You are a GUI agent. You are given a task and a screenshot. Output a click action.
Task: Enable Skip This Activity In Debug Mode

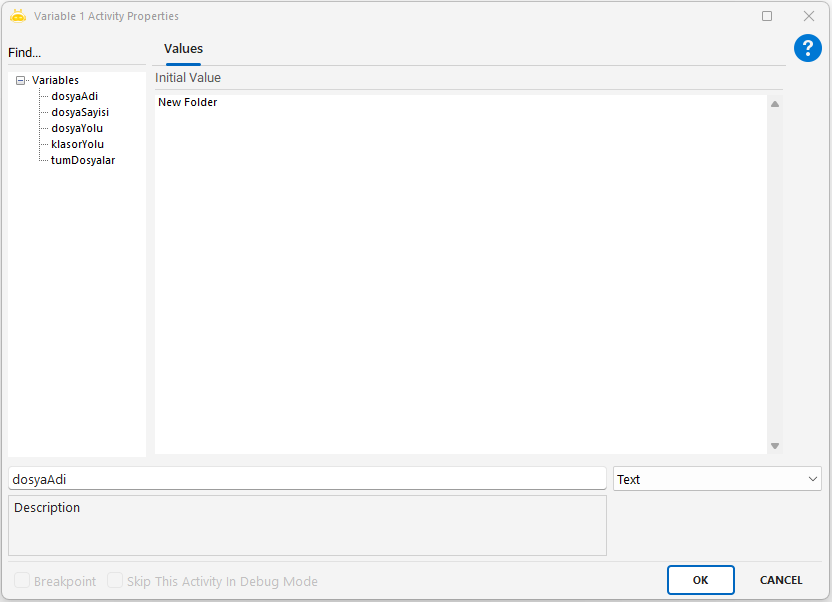click(115, 581)
